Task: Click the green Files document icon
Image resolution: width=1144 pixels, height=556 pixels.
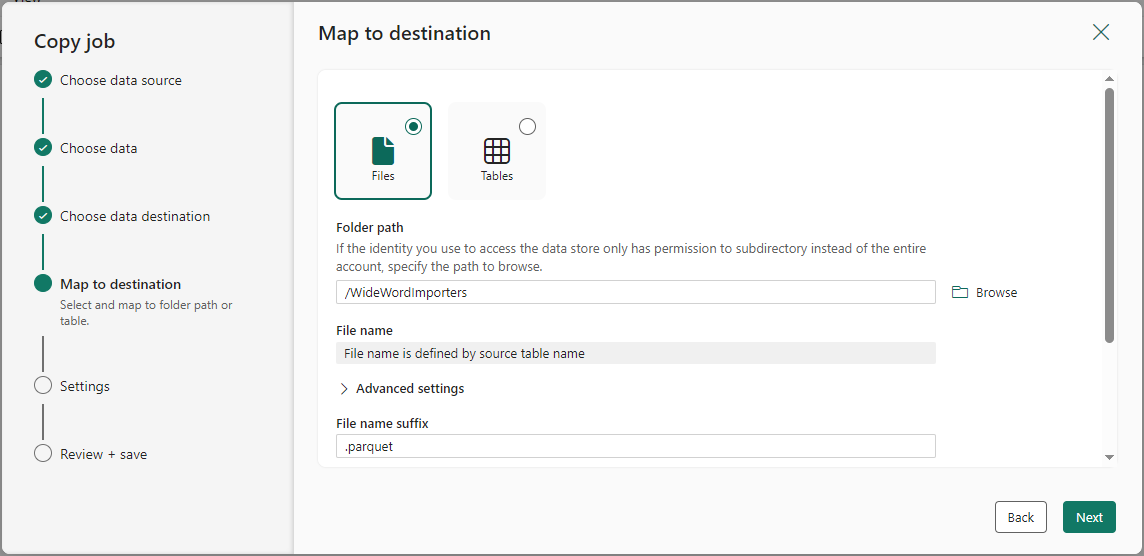Action: click(383, 151)
